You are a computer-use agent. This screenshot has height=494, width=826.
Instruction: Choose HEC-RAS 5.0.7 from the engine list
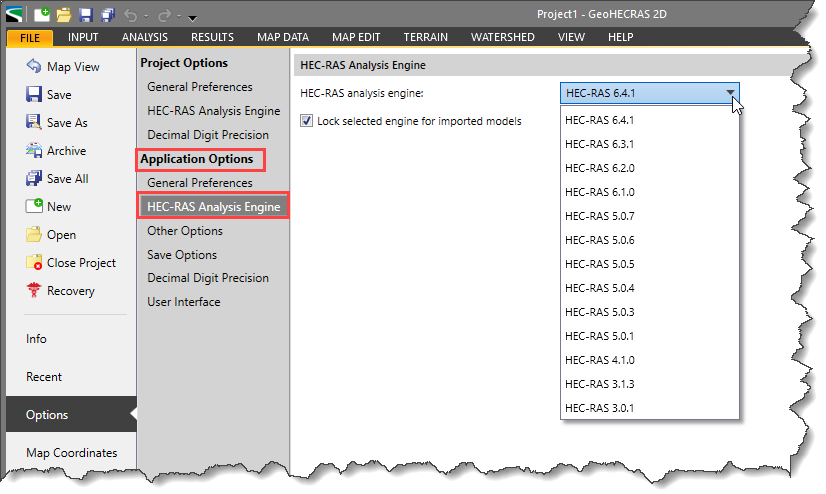click(x=650, y=216)
